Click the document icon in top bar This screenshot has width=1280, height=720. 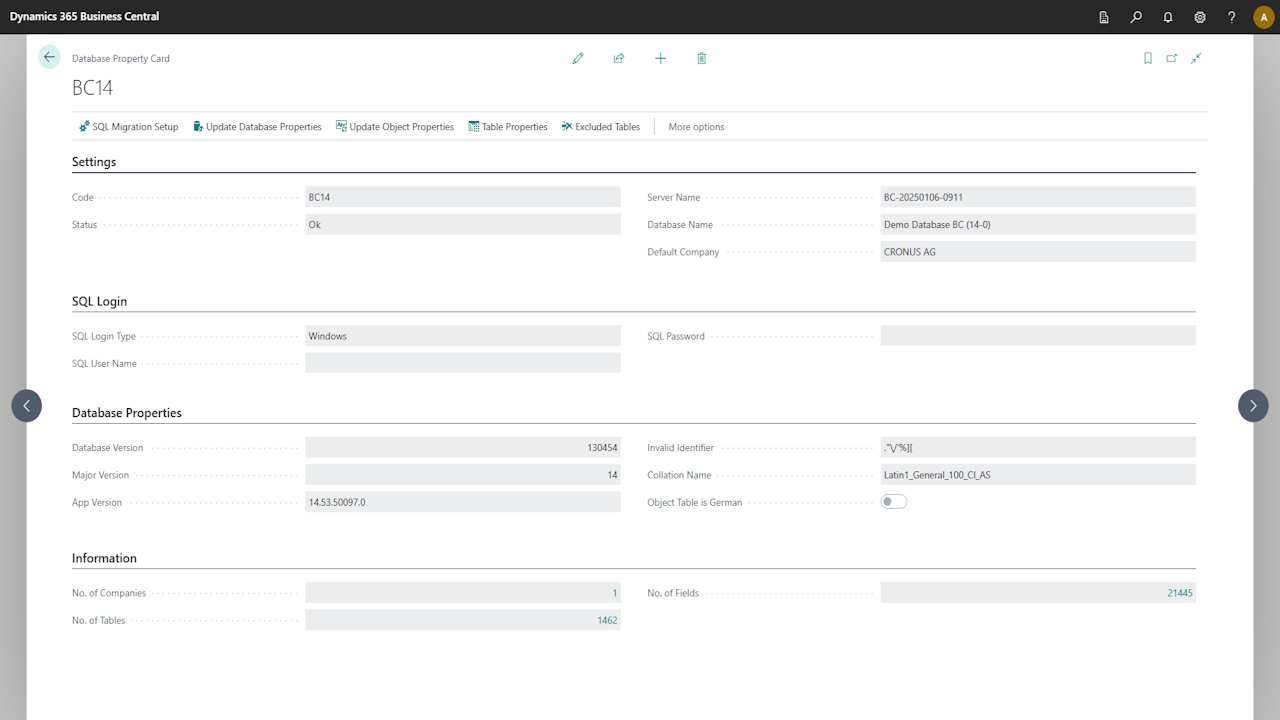pyautogui.click(x=1104, y=17)
